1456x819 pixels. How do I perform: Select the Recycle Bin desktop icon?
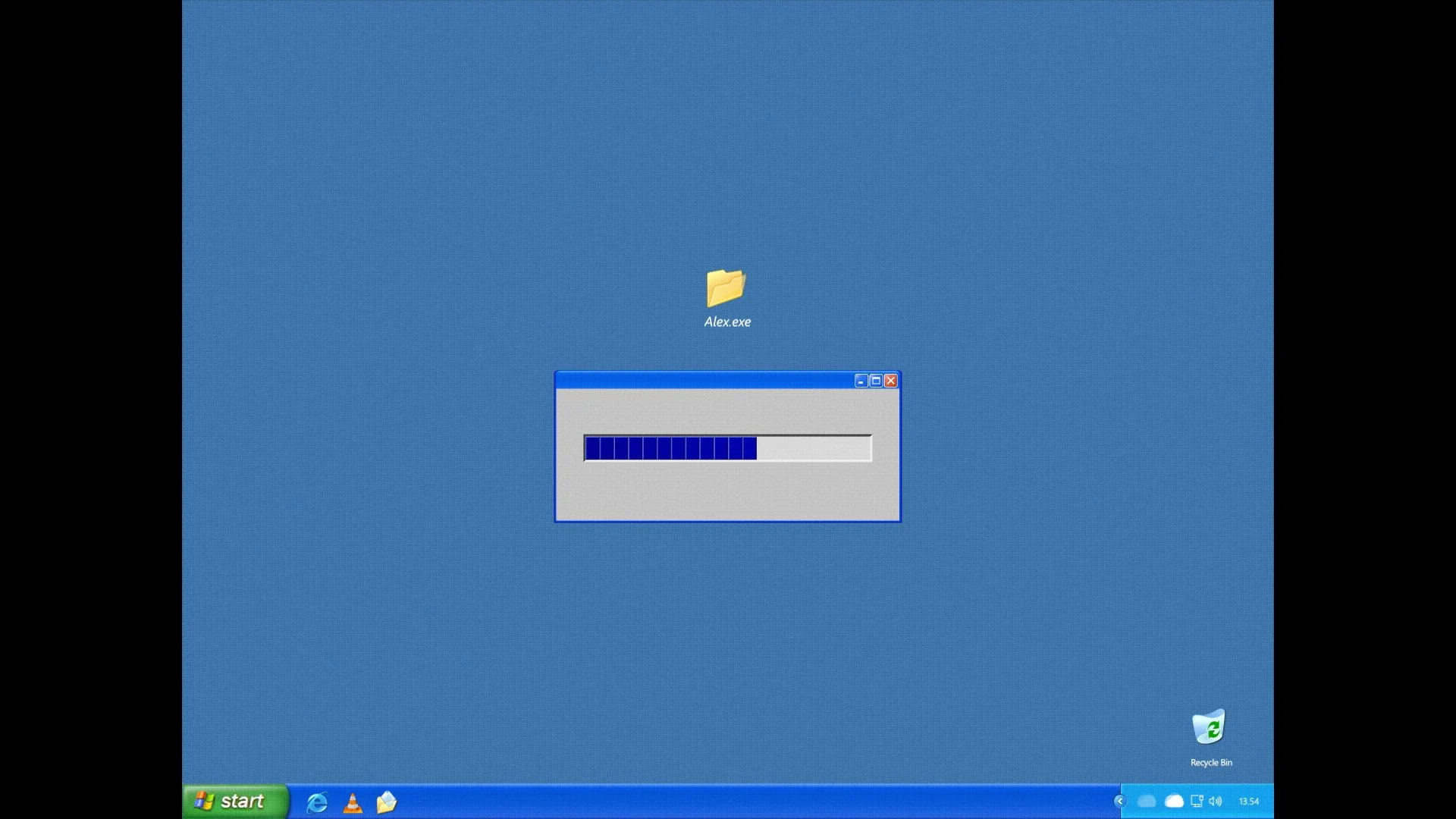point(1209,726)
